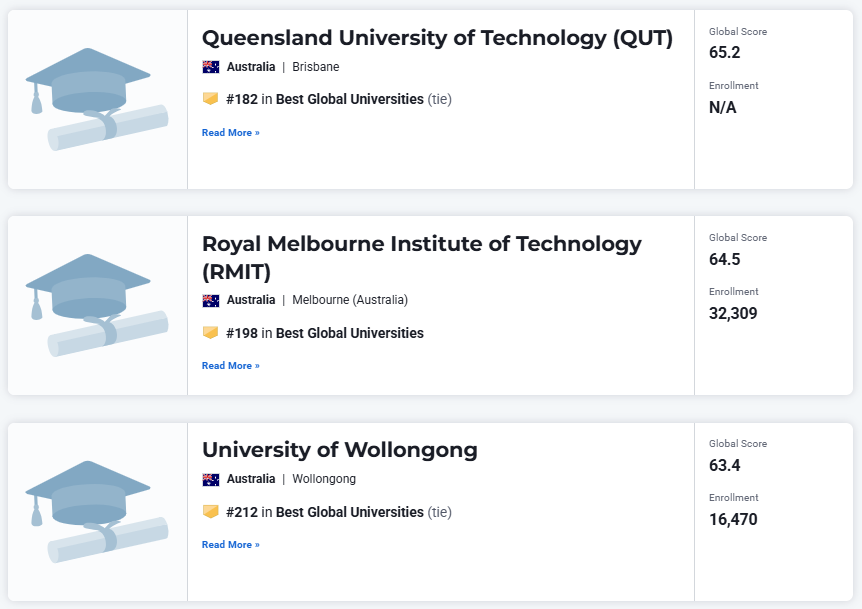Click the ranking badge icon next to #182
The height and width of the screenshot is (609, 862).
[x=210, y=99]
